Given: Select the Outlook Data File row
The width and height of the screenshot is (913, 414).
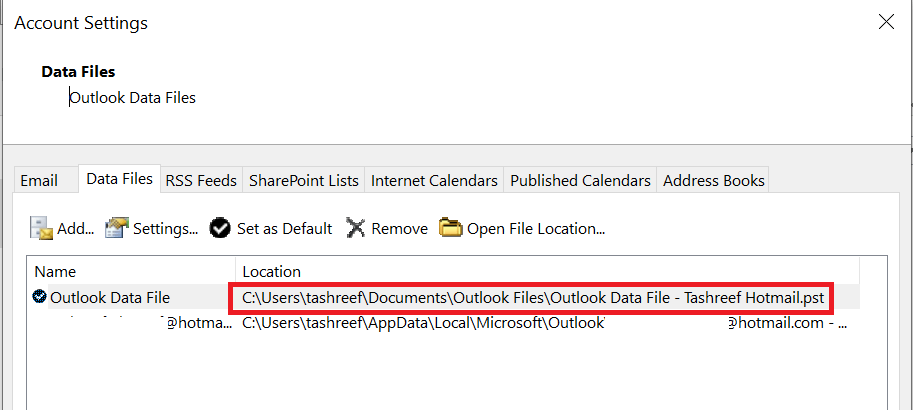Looking at the screenshot, I should coord(110,297).
